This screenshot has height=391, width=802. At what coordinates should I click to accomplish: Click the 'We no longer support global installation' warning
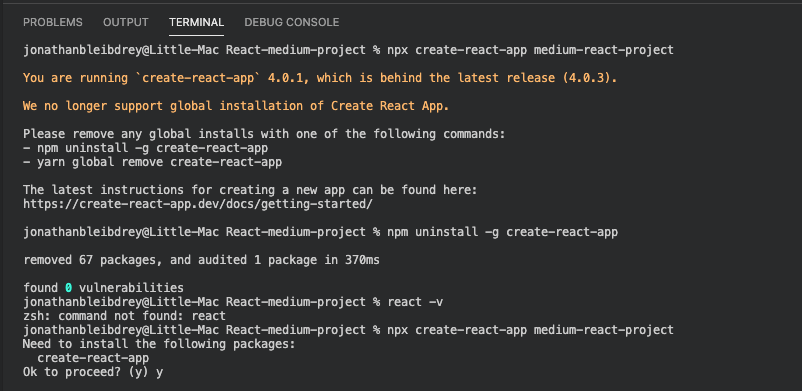[236, 106]
